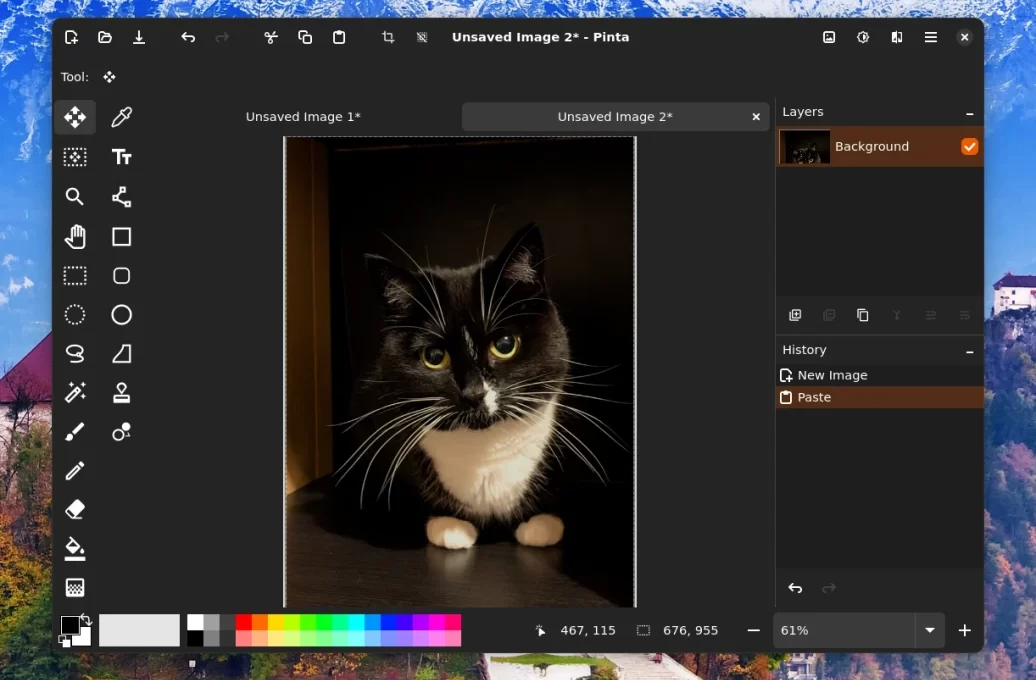The image size is (1036, 680).
Task: Select the Clone Stamp tool
Action: 121,393
